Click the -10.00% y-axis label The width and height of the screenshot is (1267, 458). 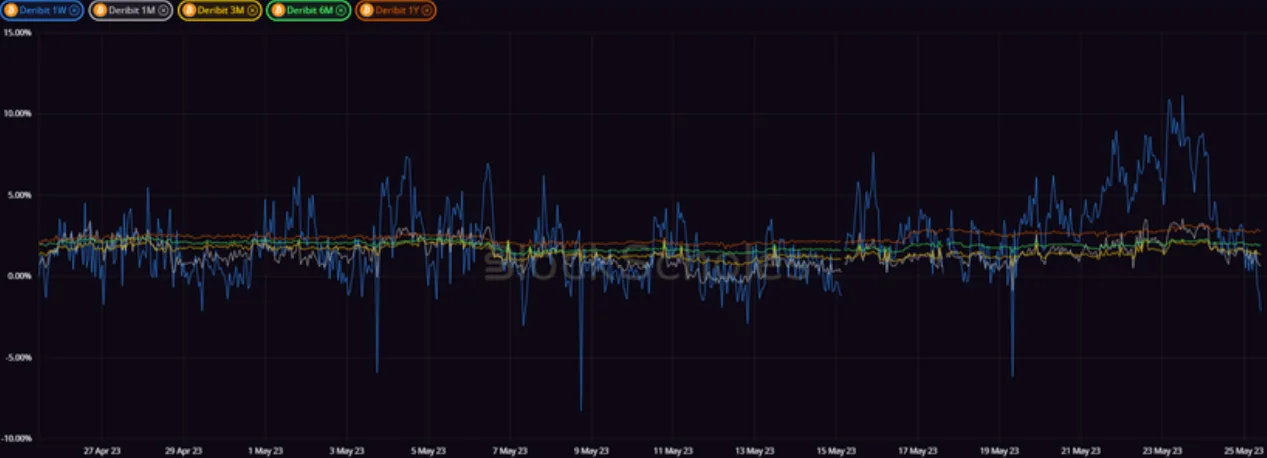pyautogui.click(x=17, y=438)
